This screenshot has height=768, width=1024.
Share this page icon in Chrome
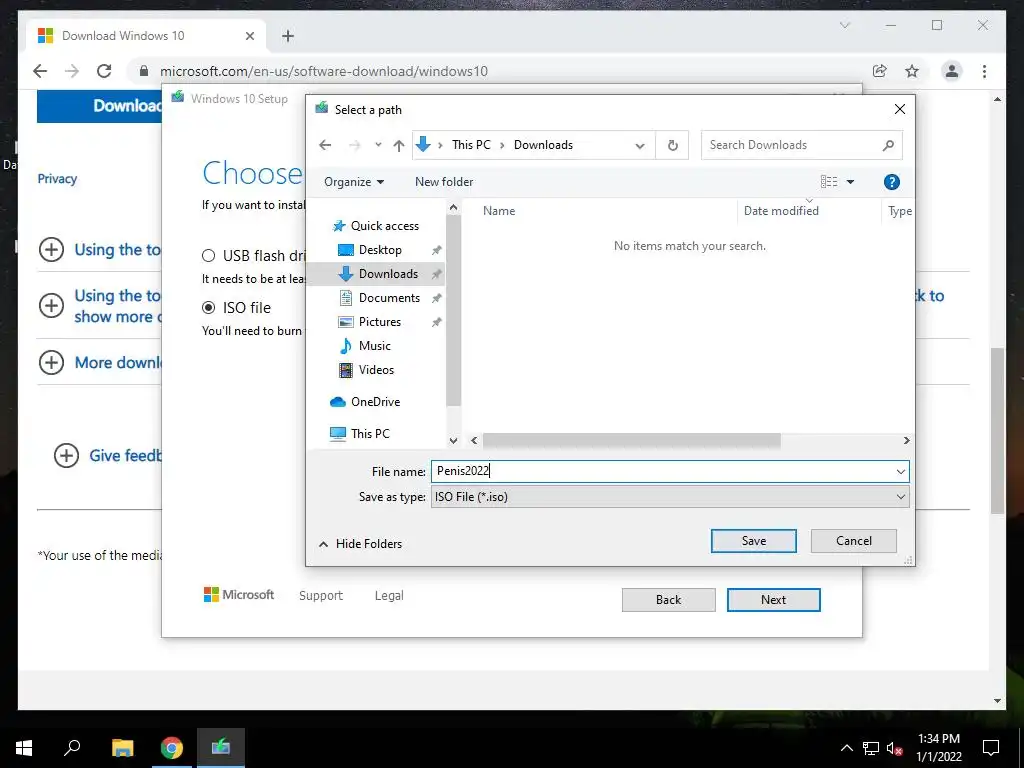point(880,71)
